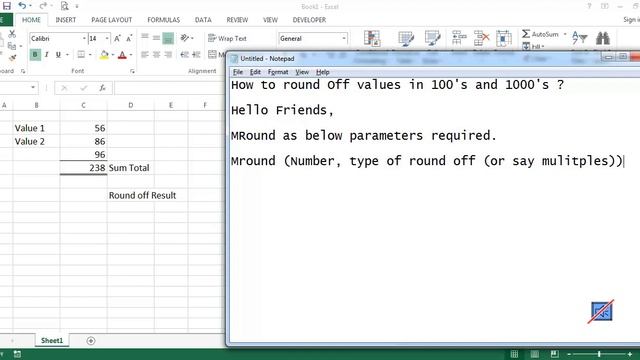Screen dimensions: 640x360
Task: Click the macro recording icon in the status bar
Action: pyautogui.click(x=17, y=354)
